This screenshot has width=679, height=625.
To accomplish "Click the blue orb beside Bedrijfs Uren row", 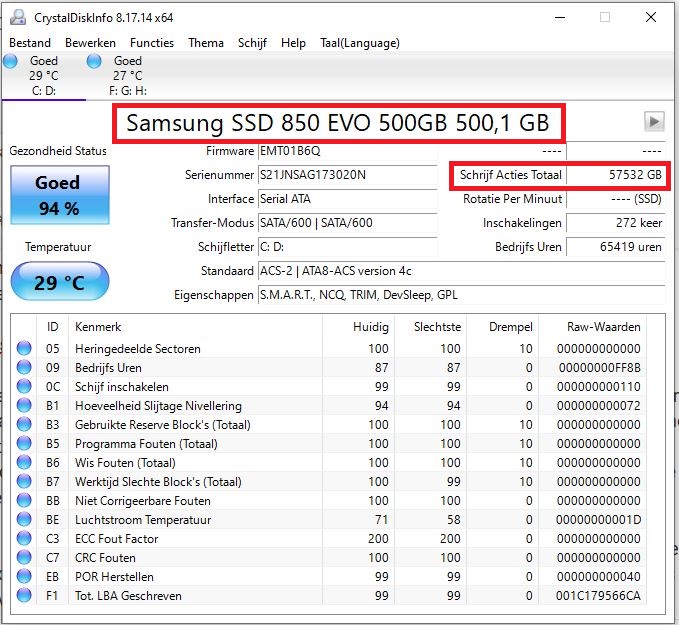I will click(25, 368).
